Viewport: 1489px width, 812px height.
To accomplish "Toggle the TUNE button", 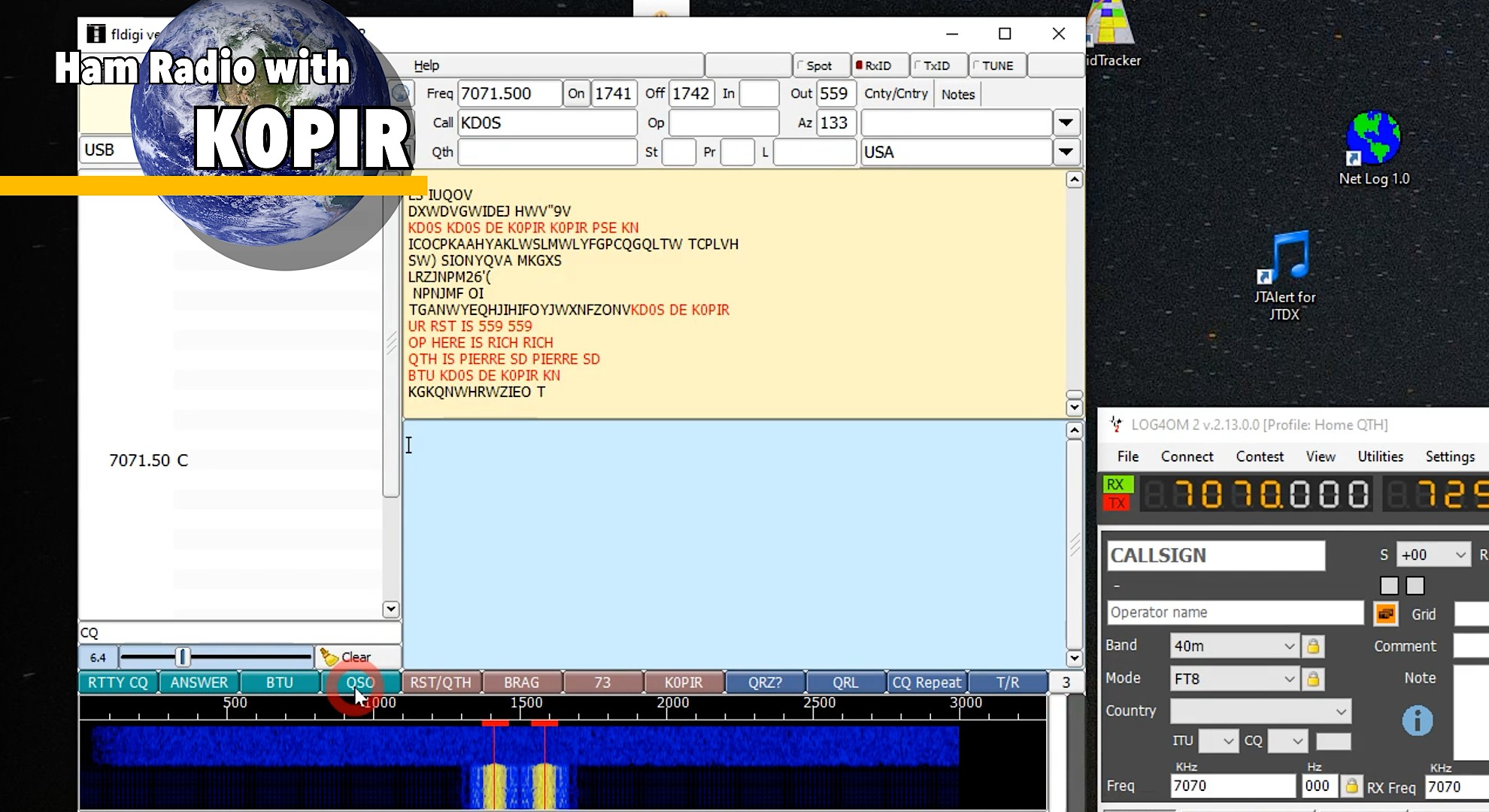I will click(x=997, y=65).
